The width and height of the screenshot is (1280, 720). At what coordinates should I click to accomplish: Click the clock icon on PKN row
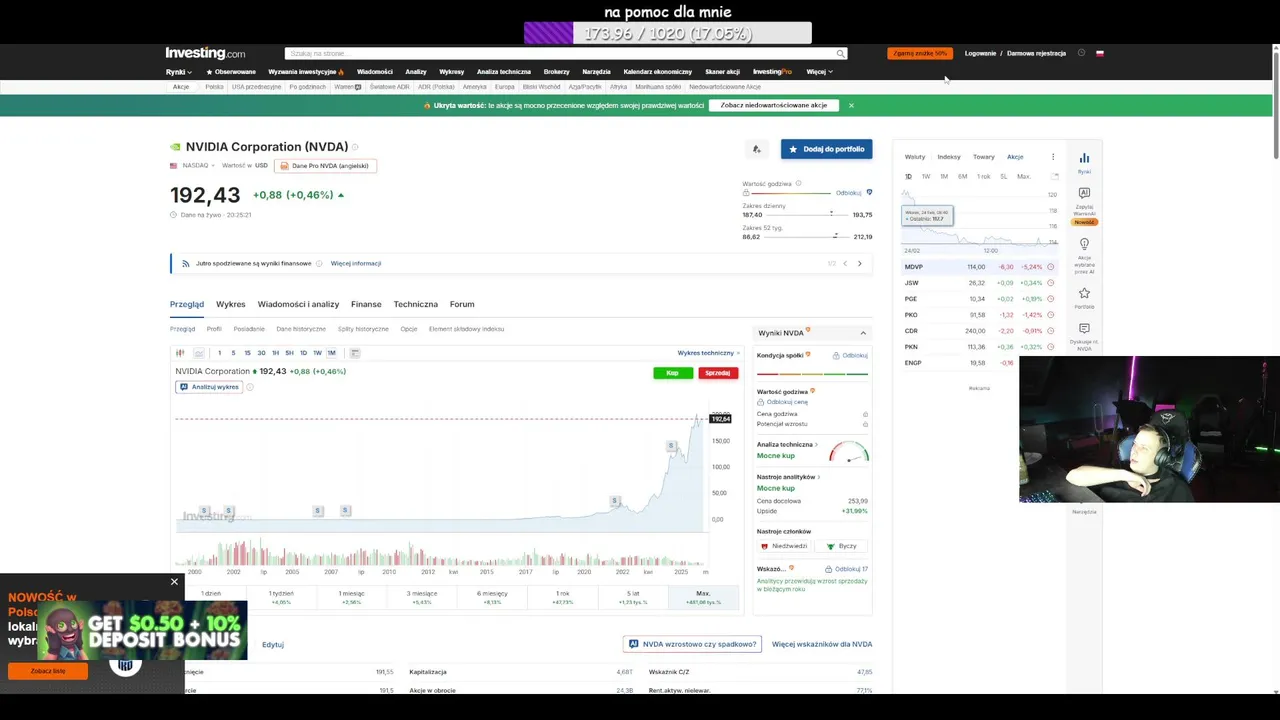1050,347
